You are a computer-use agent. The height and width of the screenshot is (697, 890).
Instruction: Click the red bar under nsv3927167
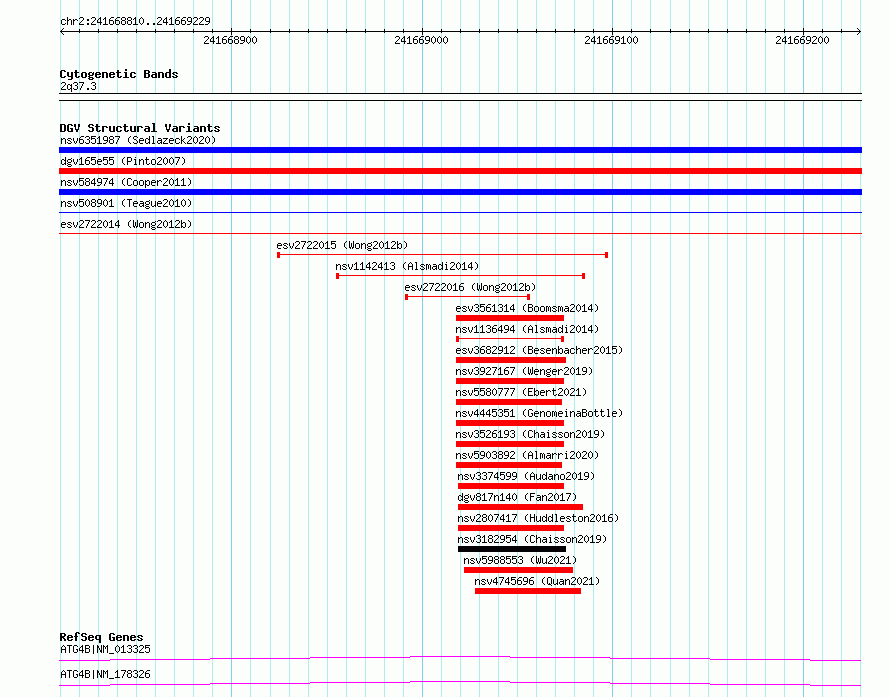pos(510,381)
